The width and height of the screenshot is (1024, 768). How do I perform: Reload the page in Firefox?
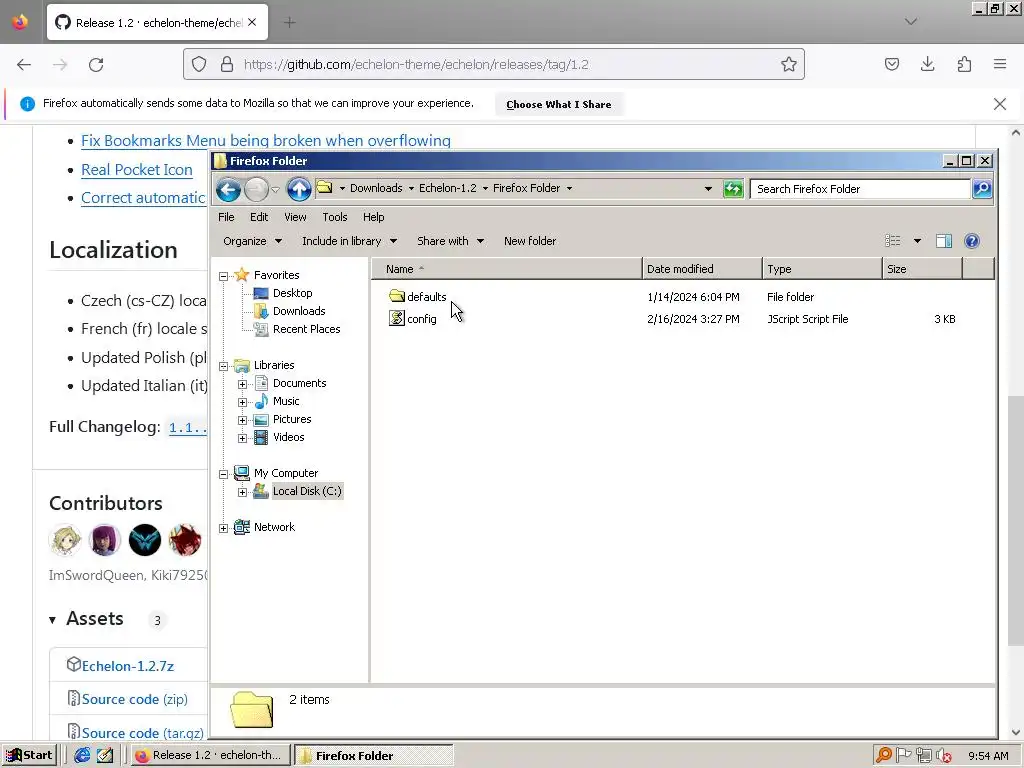pyautogui.click(x=96, y=65)
